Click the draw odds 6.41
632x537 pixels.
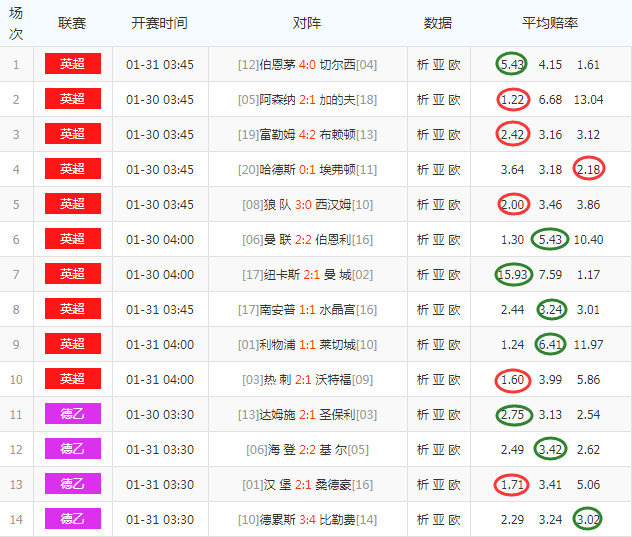click(550, 345)
